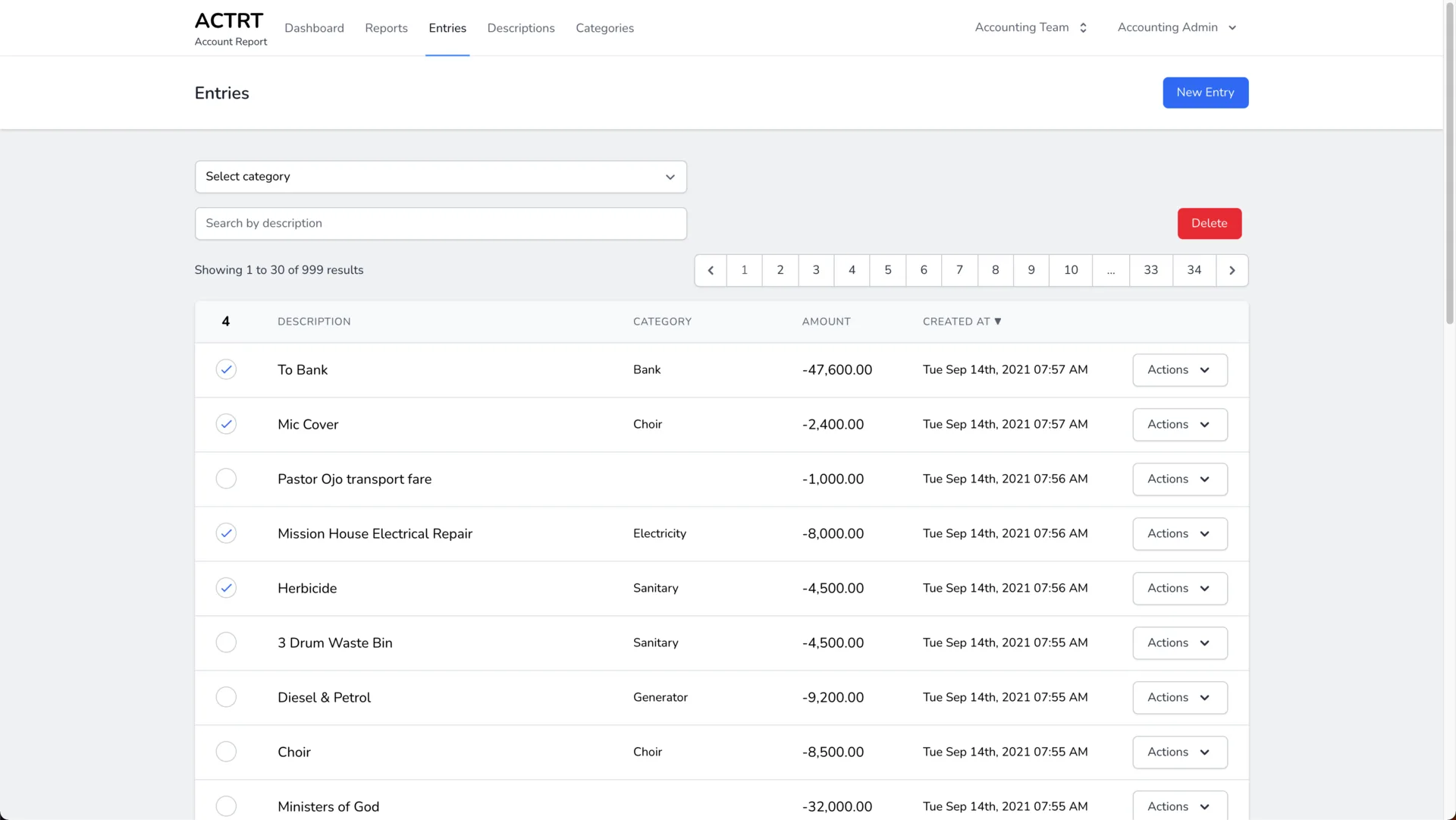Click the Herbicide description text
This screenshot has width=1456, height=820.
307,589
